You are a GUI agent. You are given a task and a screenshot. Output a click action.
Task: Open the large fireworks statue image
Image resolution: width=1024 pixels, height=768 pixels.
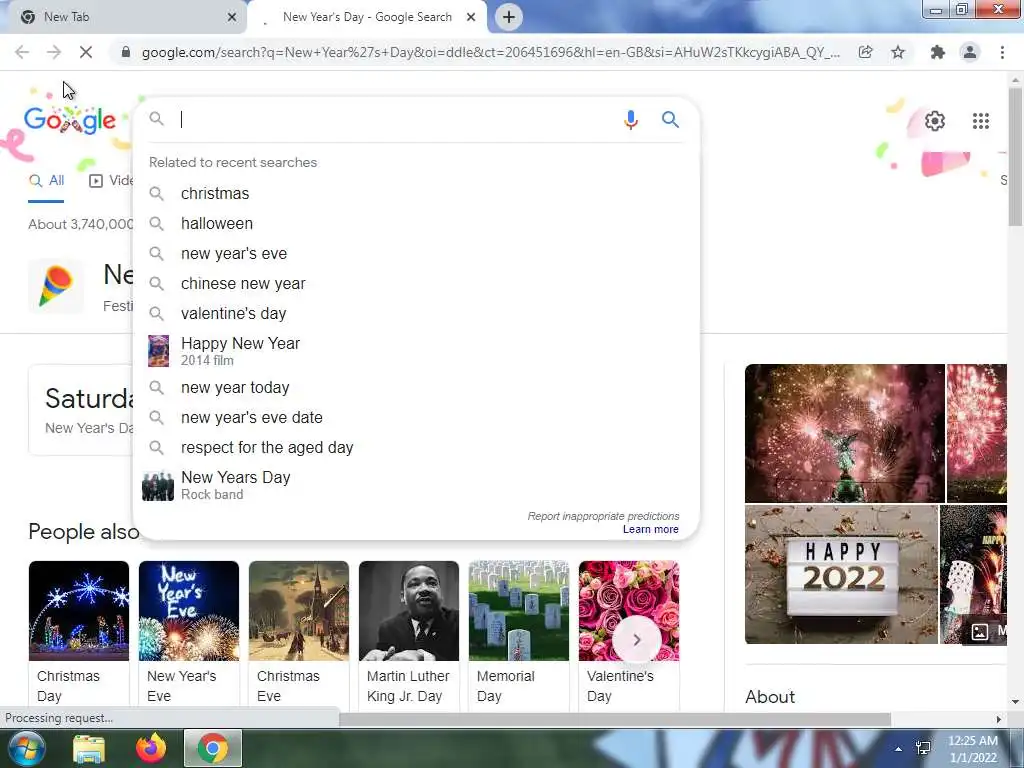pyautogui.click(x=844, y=433)
